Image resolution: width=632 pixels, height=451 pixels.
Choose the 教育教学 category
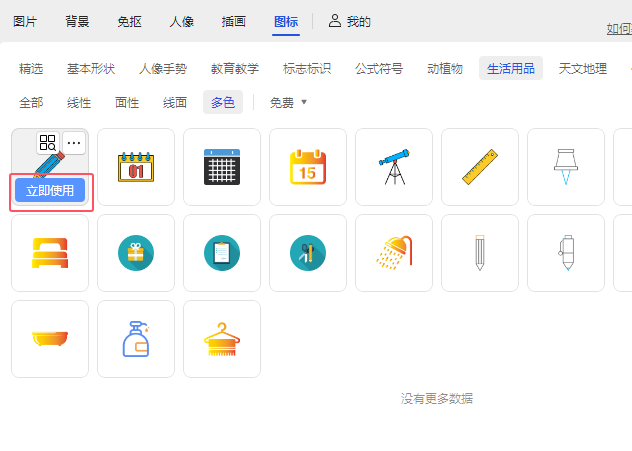[235, 69]
